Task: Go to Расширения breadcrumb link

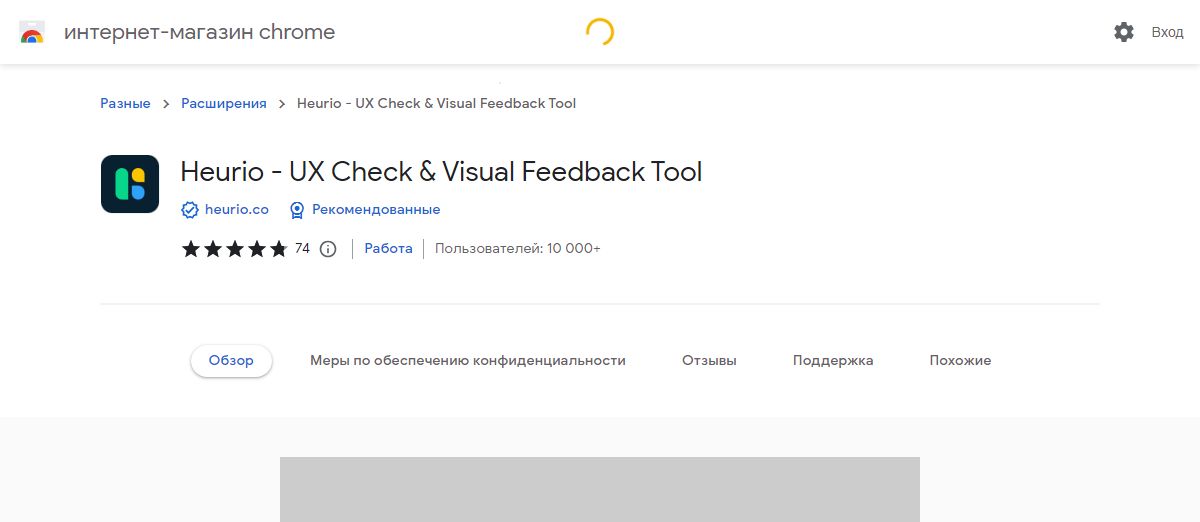Action: point(224,103)
